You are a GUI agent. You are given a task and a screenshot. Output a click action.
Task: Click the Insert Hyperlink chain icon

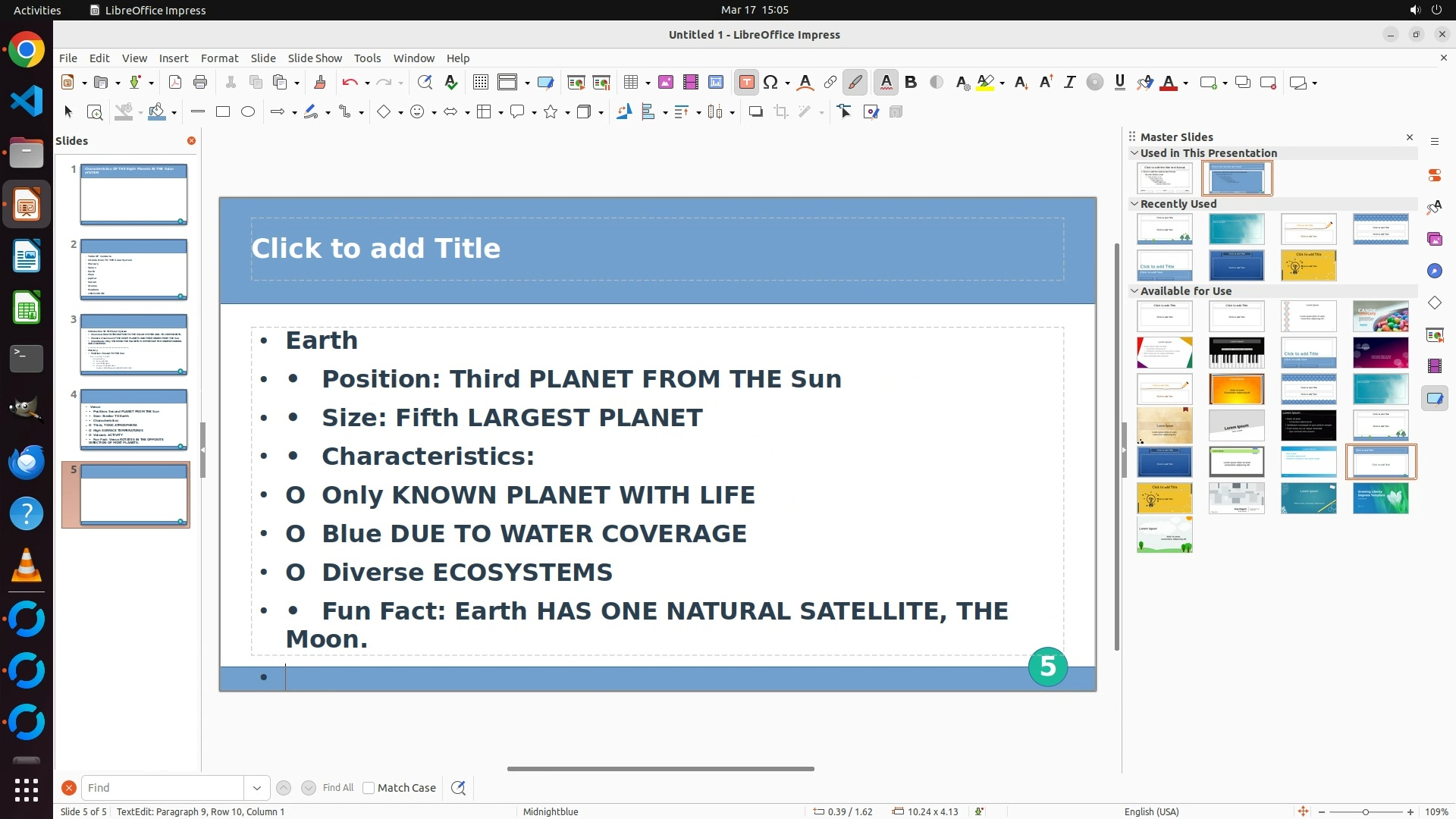pyautogui.click(x=830, y=83)
